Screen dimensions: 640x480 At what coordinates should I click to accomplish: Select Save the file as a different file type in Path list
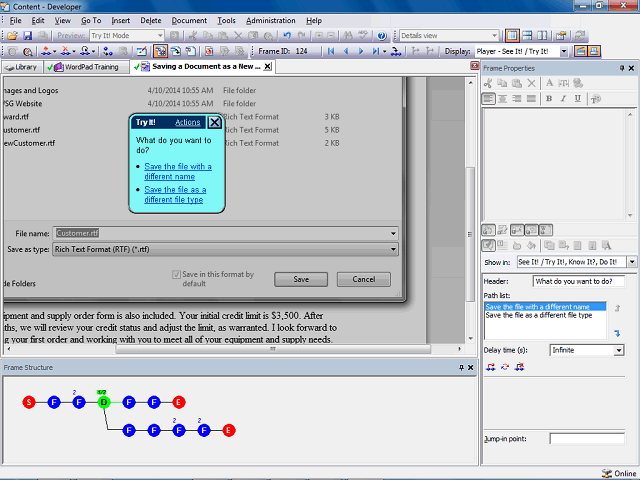tap(538, 315)
